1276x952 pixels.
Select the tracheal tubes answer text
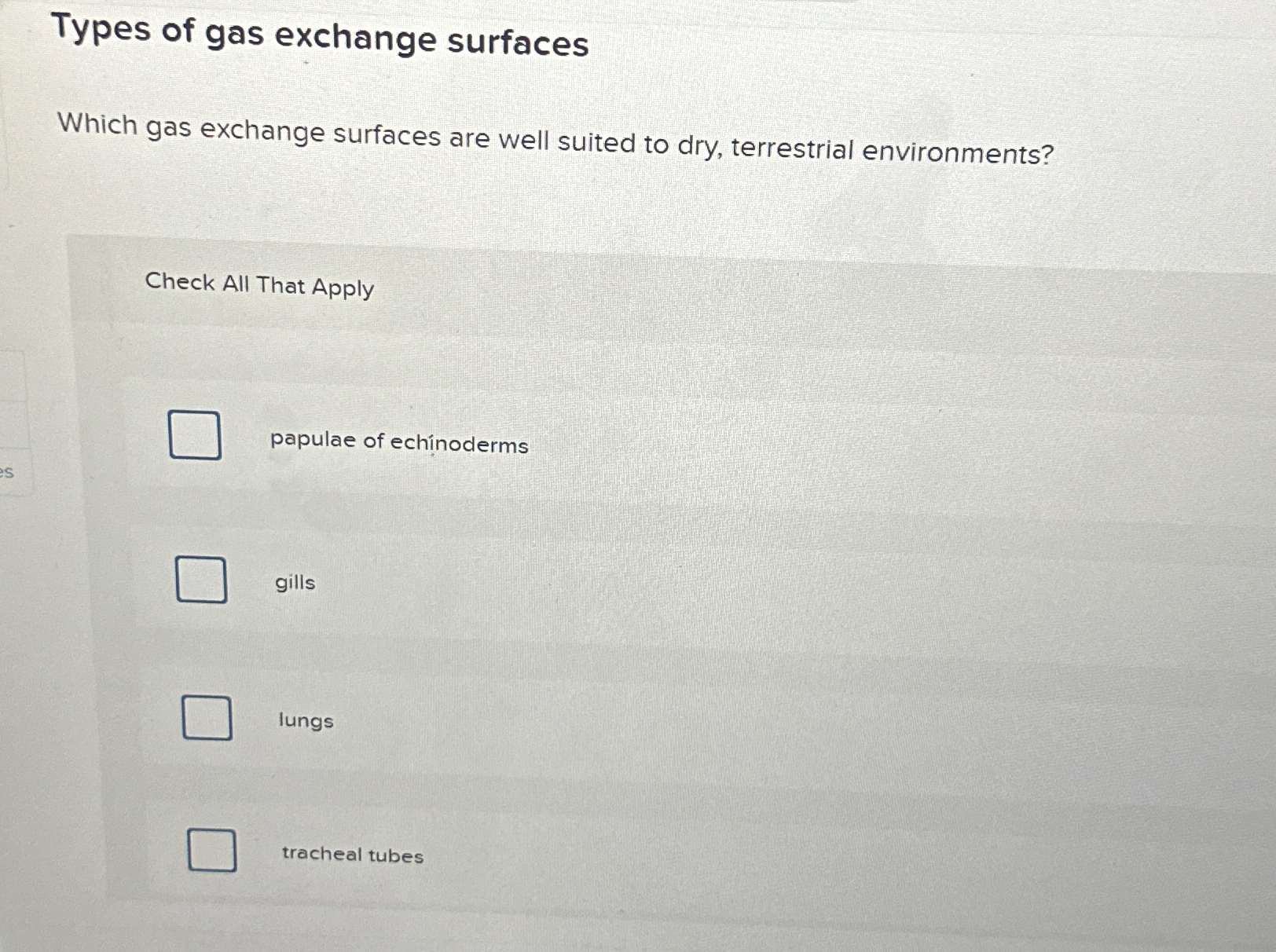(352, 855)
